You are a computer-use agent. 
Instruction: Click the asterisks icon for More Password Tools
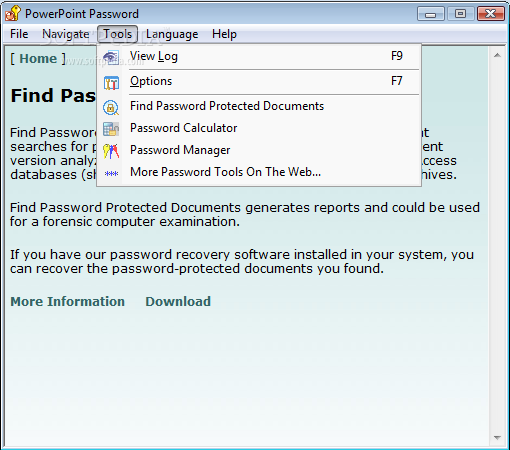click(111, 173)
